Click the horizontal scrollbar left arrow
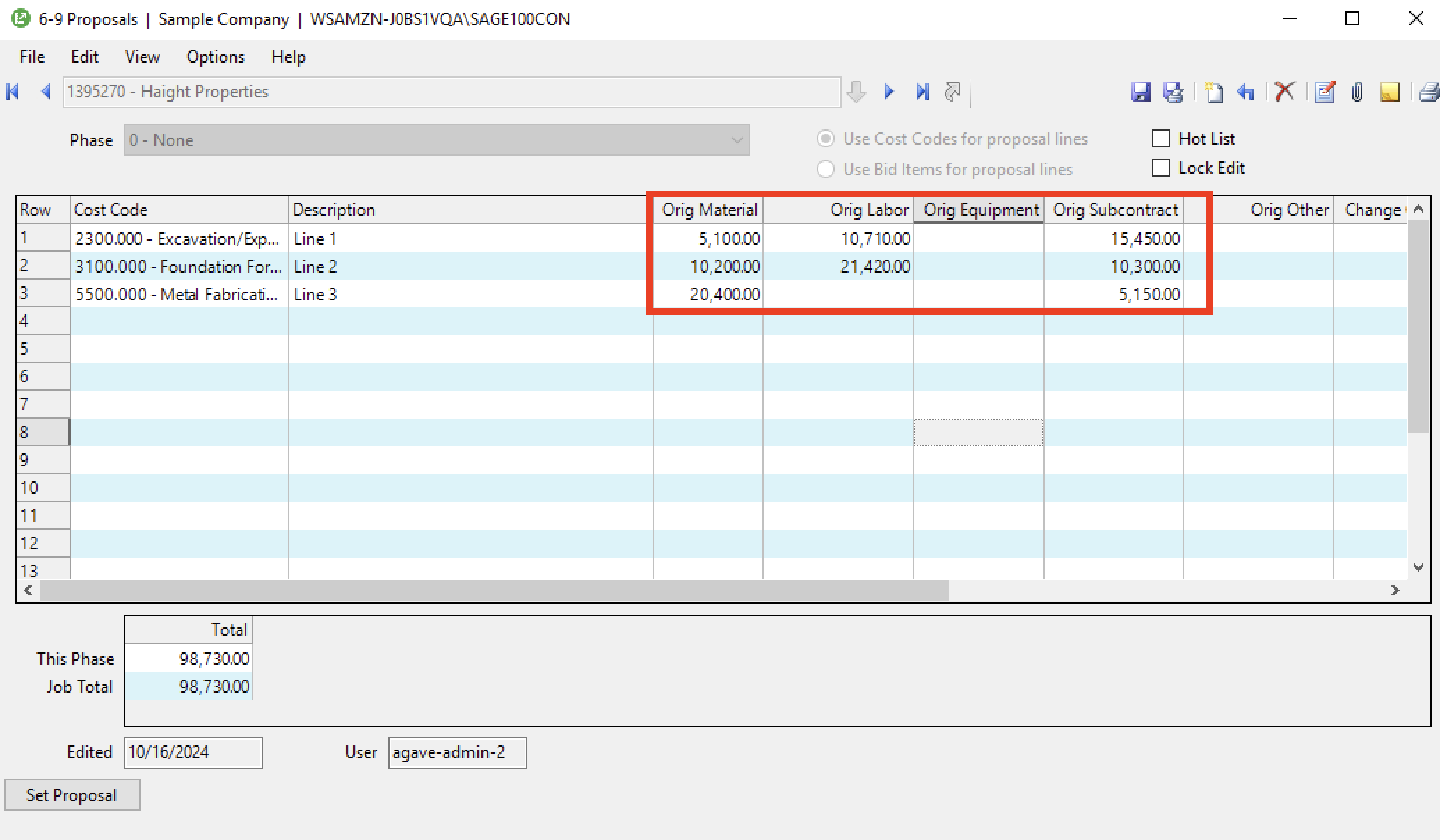The height and width of the screenshot is (840, 1440). coord(28,590)
